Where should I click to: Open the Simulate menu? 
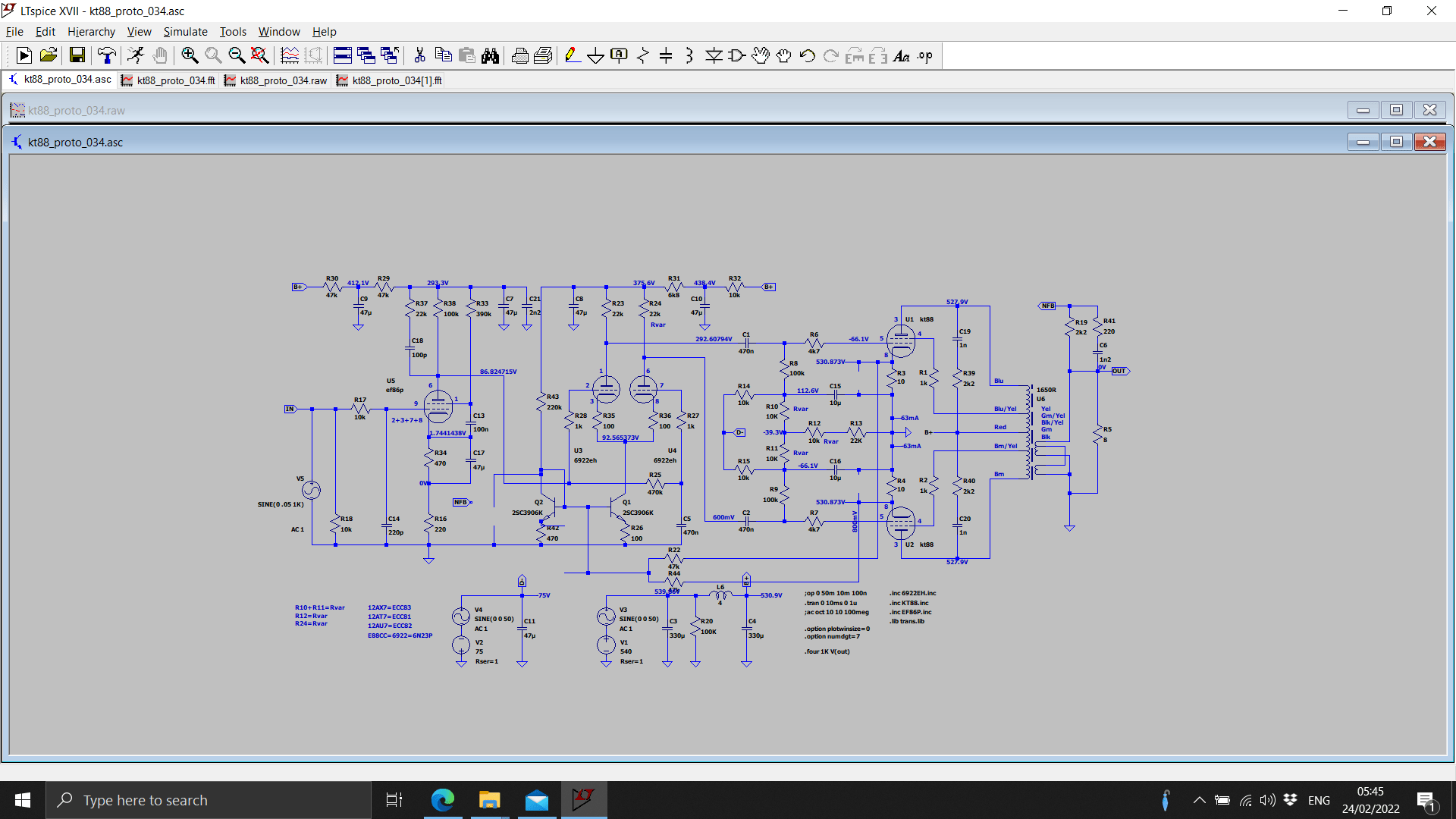(x=185, y=32)
